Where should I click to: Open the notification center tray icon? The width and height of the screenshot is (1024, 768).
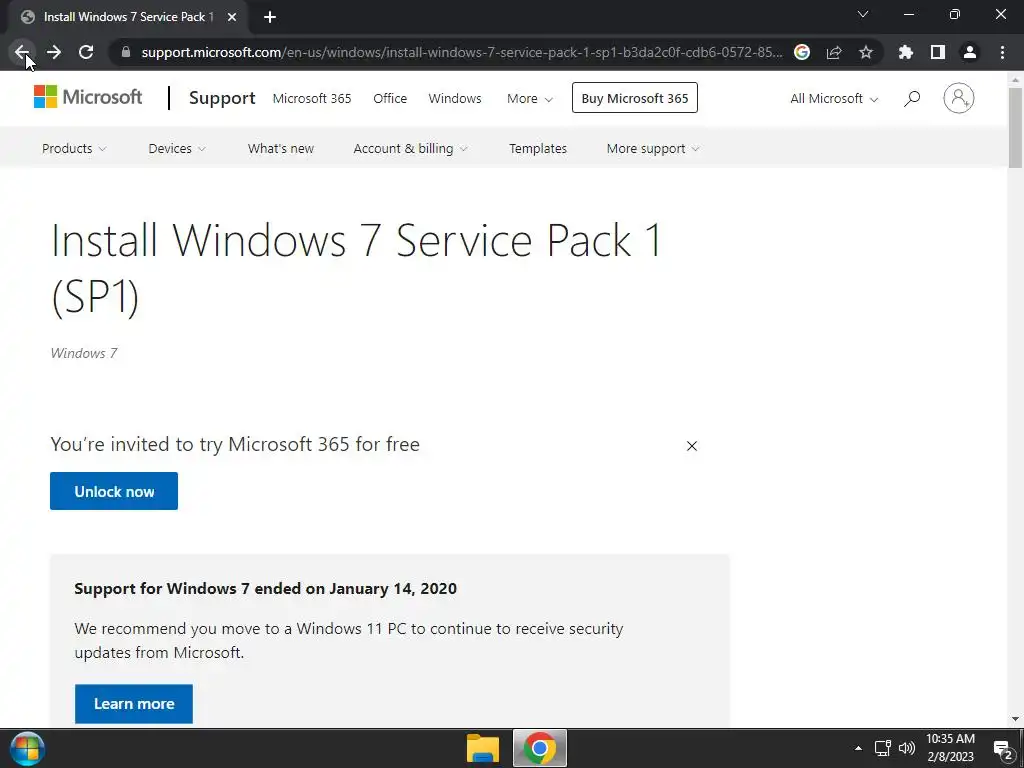tap(1003, 749)
